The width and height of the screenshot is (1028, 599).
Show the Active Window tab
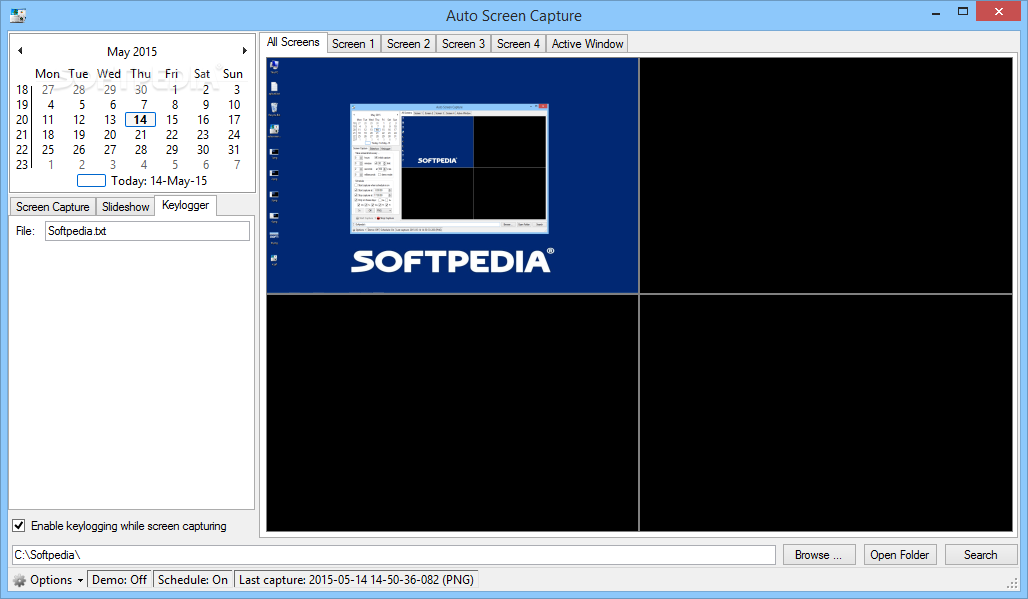(587, 44)
